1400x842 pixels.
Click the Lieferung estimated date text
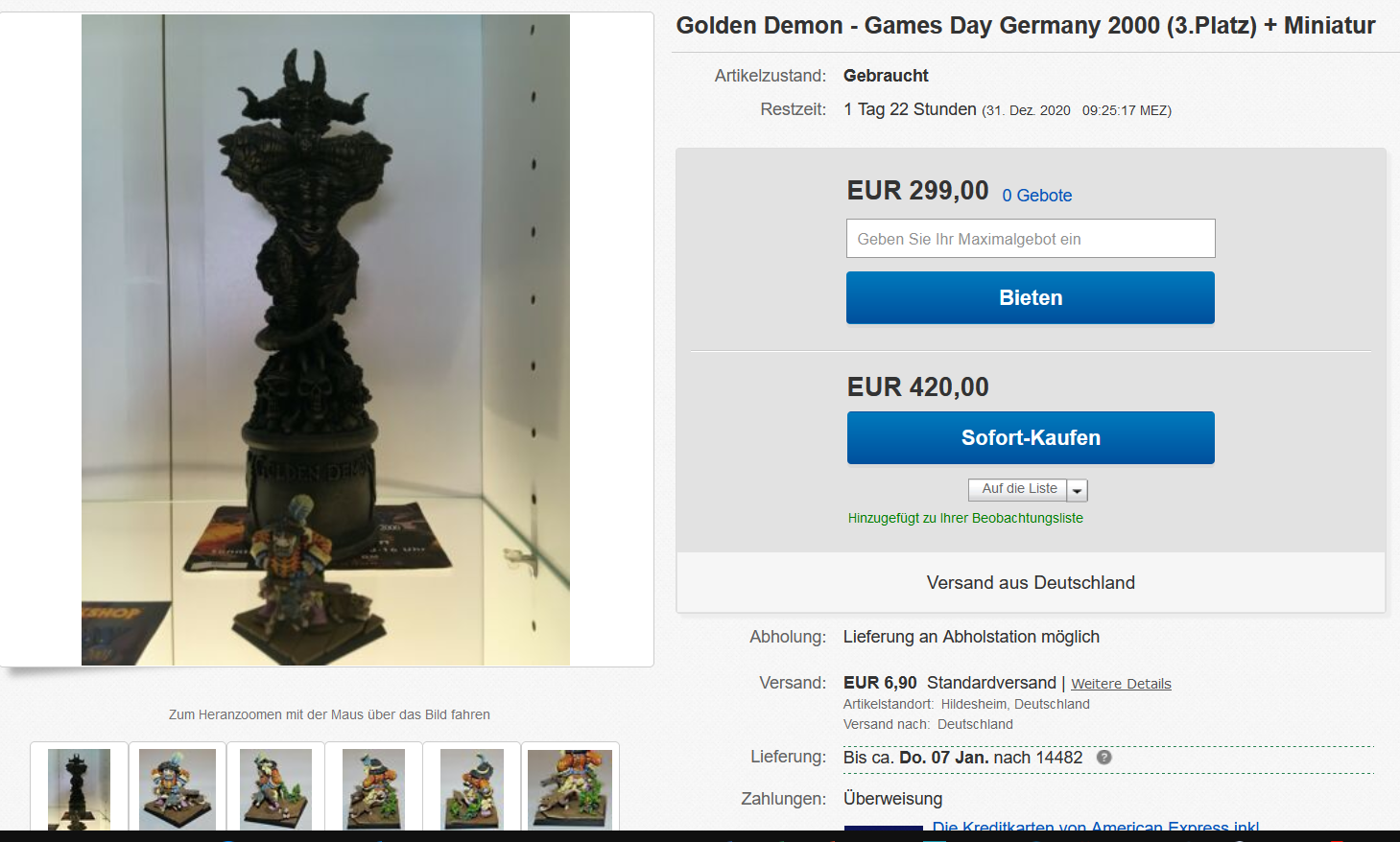pyautogui.click(x=963, y=758)
